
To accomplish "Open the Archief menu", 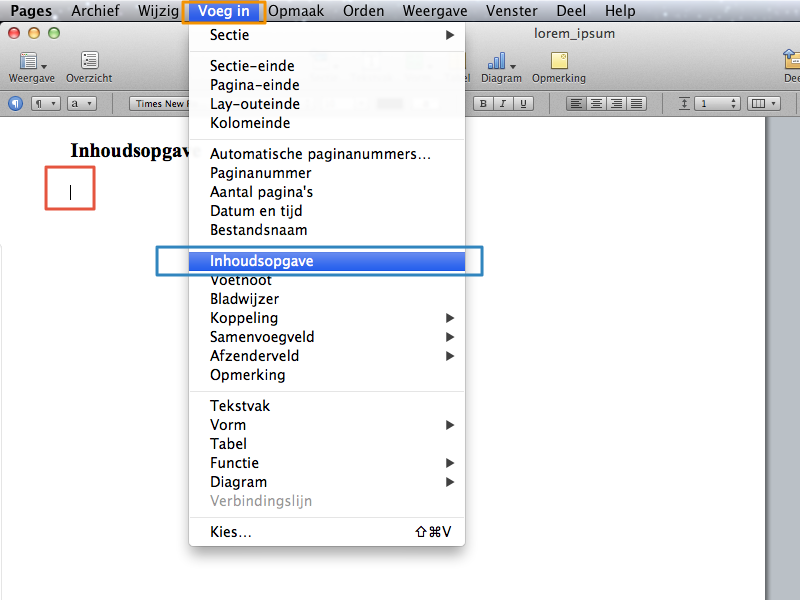I will pos(95,11).
